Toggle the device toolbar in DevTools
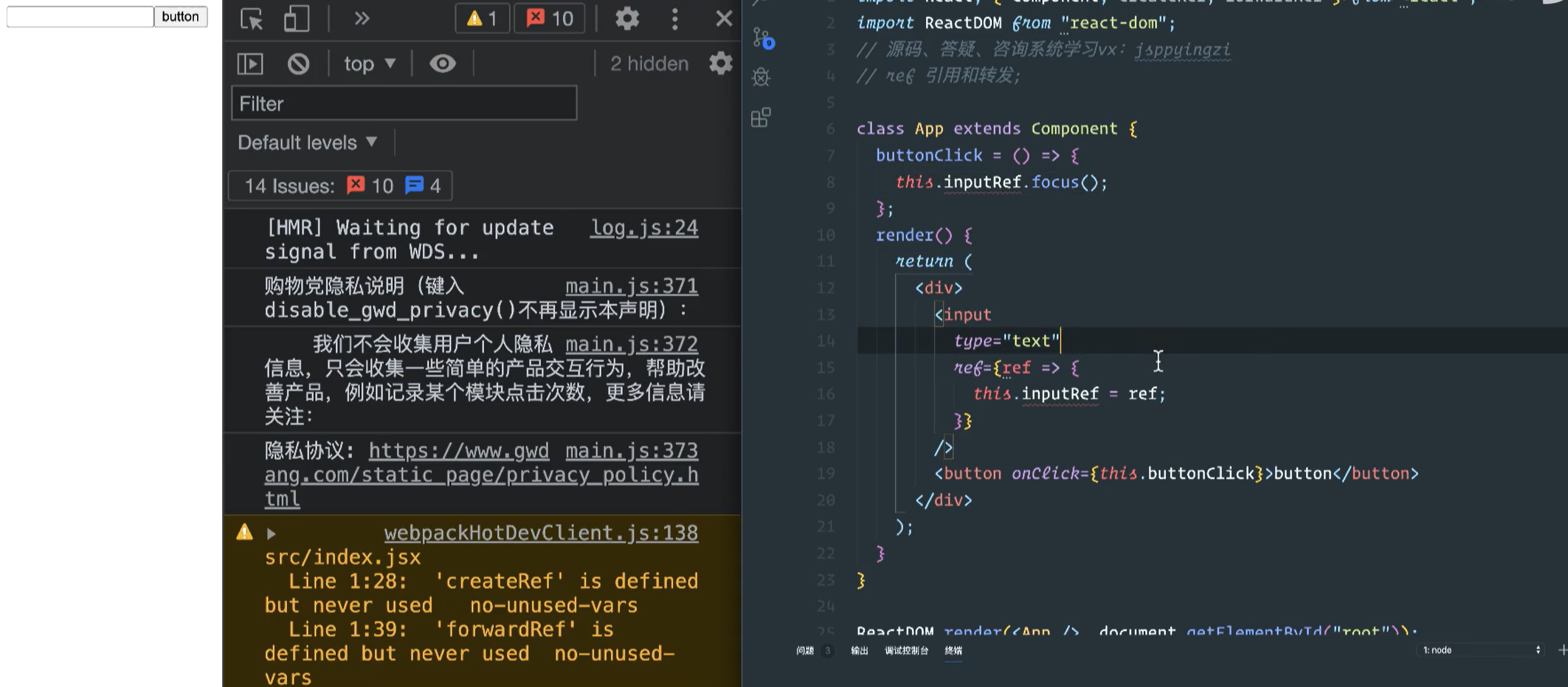 [x=297, y=18]
